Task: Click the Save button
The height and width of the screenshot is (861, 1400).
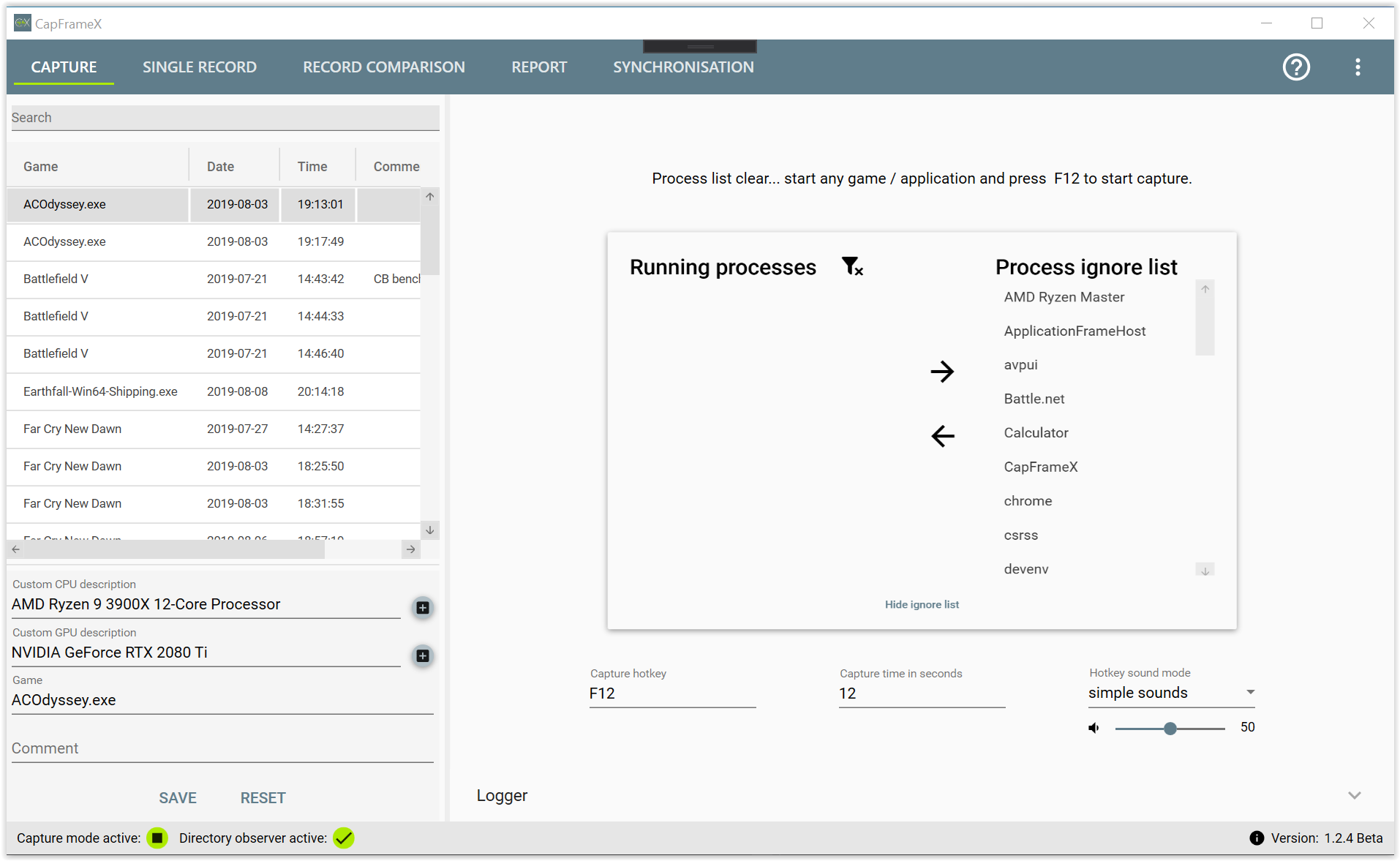Action: 178,798
